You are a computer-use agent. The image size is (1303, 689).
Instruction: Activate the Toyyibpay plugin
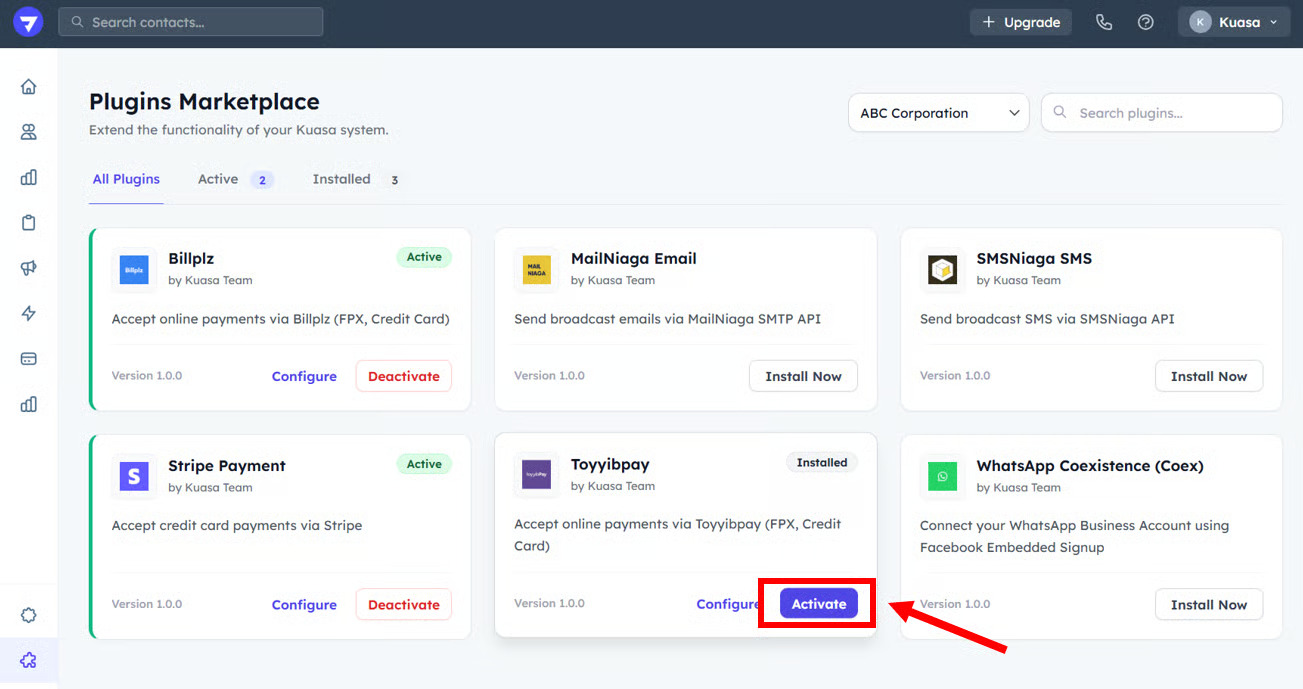point(818,604)
